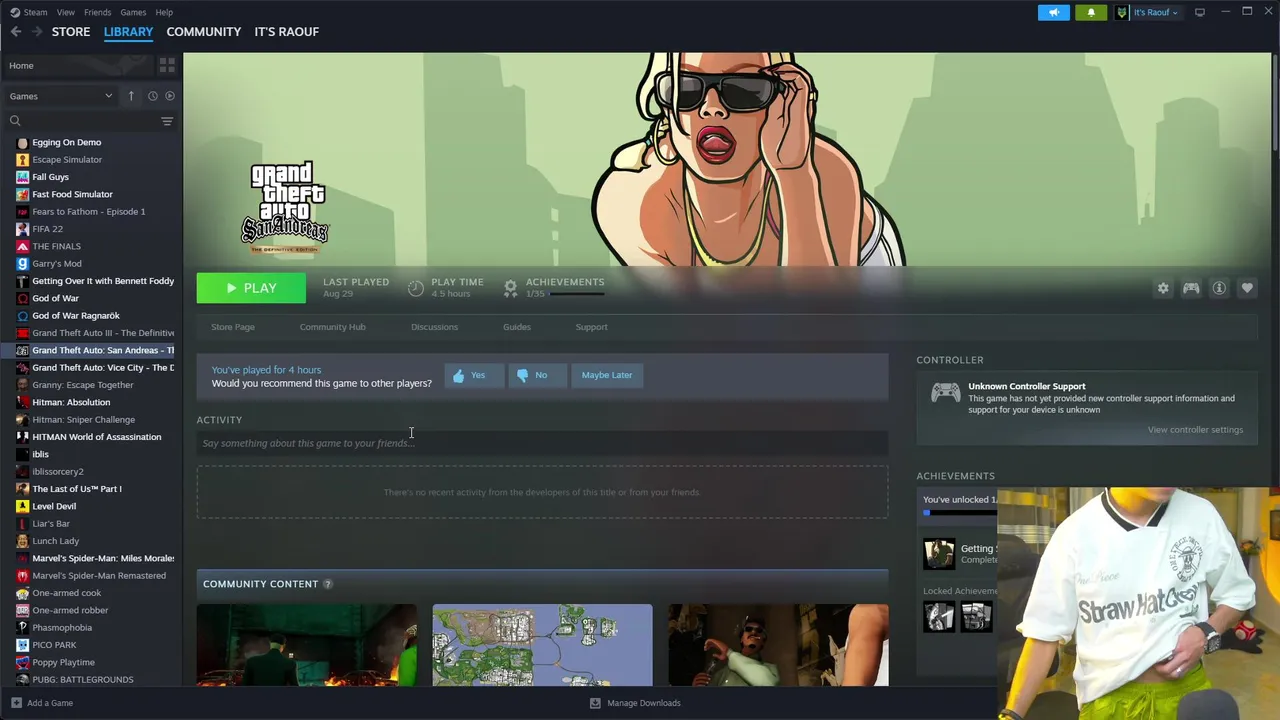Show game info icon
Image resolution: width=1280 pixels, height=720 pixels.
[1219, 288]
